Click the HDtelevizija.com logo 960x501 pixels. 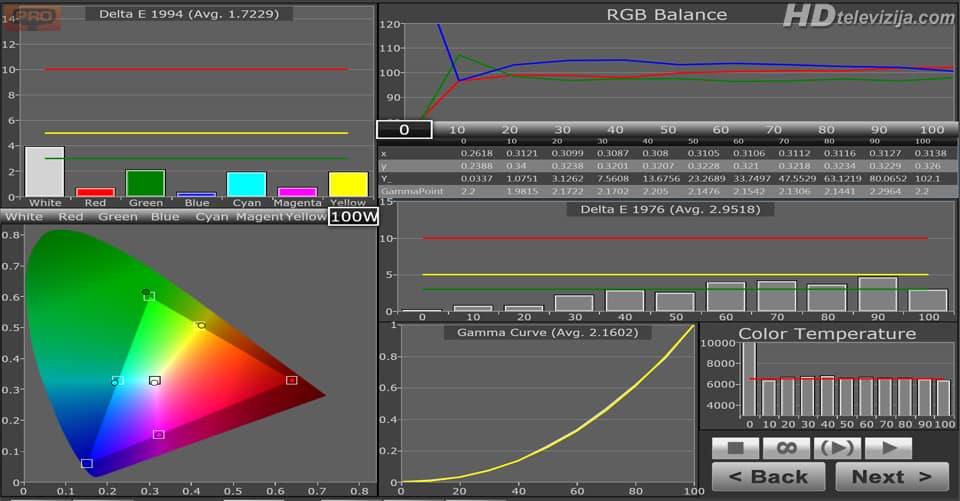point(867,17)
